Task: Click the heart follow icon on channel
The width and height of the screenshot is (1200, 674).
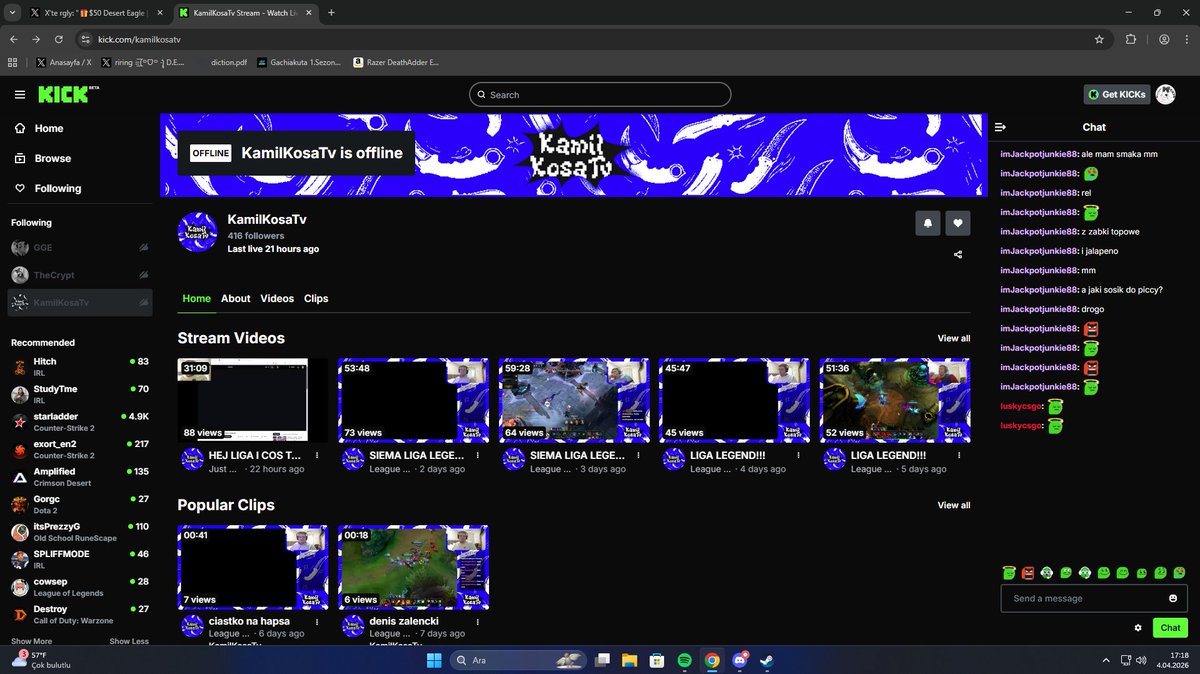Action: point(958,223)
